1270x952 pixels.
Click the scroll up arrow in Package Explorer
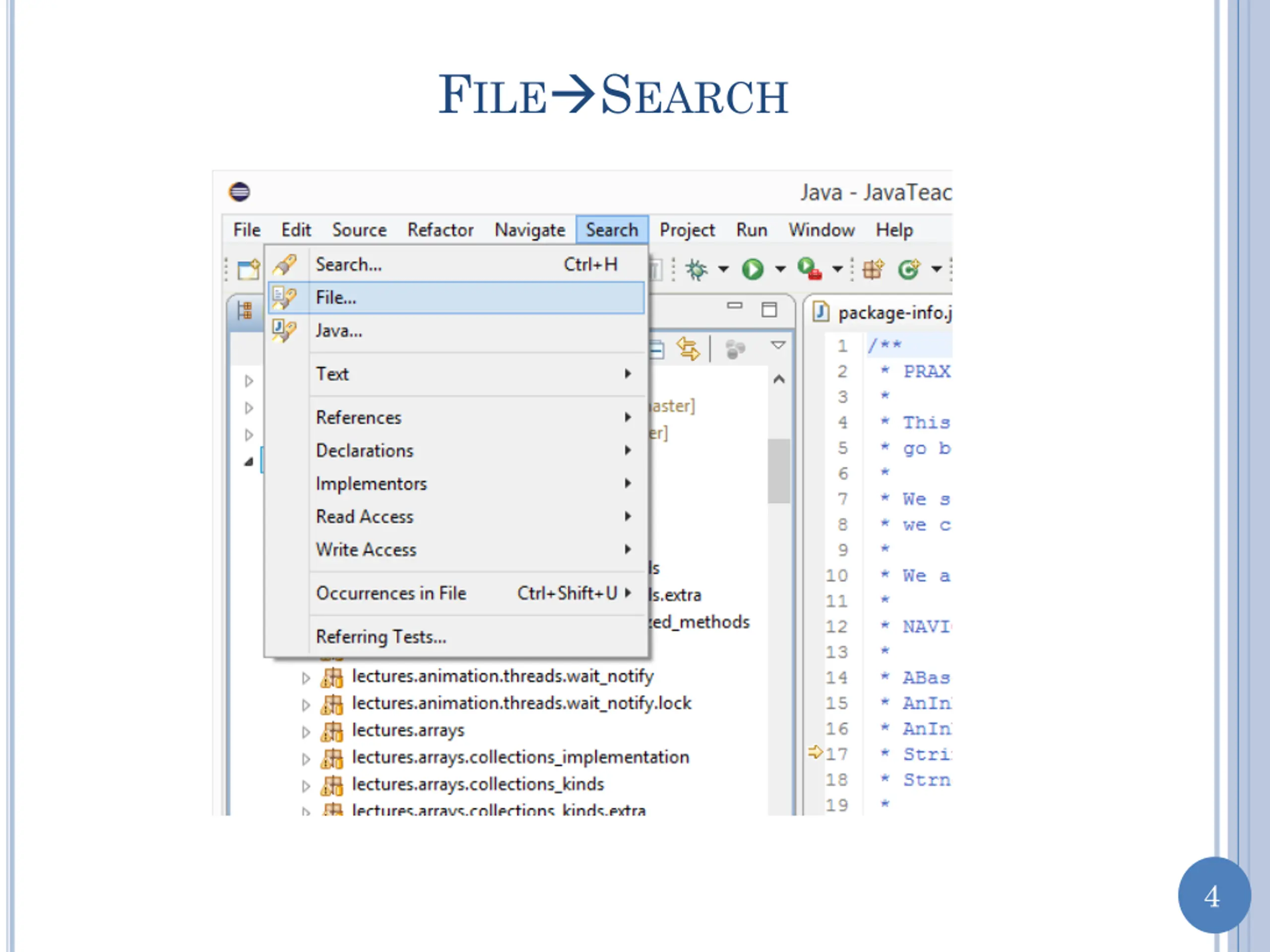click(779, 379)
